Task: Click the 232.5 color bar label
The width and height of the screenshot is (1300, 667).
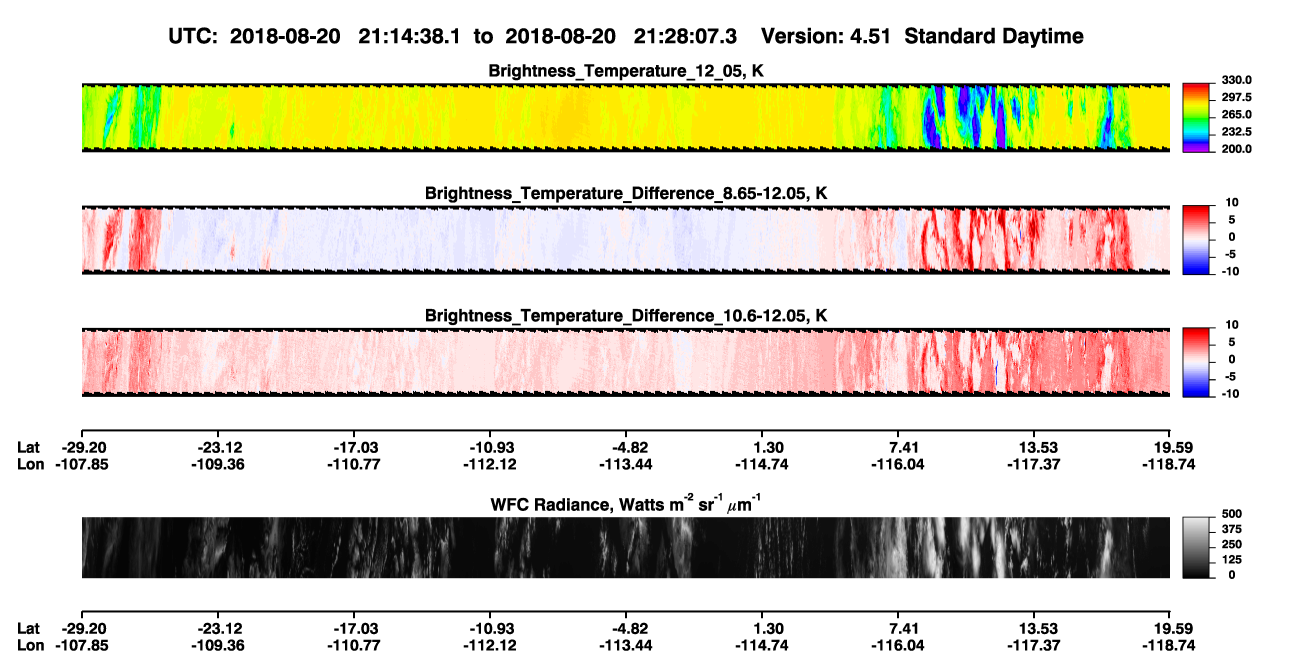Action: click(1234, 131)
